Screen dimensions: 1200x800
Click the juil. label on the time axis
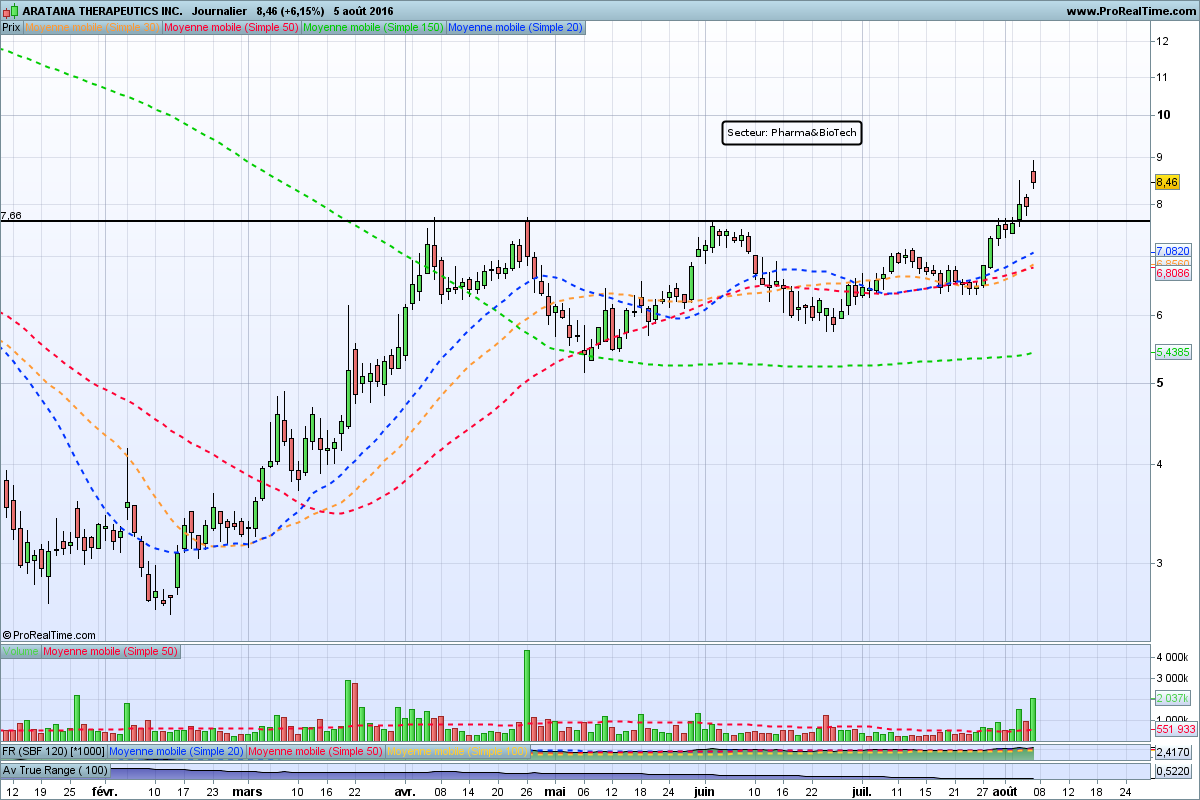pyautogui.click(x=863, y=790)
